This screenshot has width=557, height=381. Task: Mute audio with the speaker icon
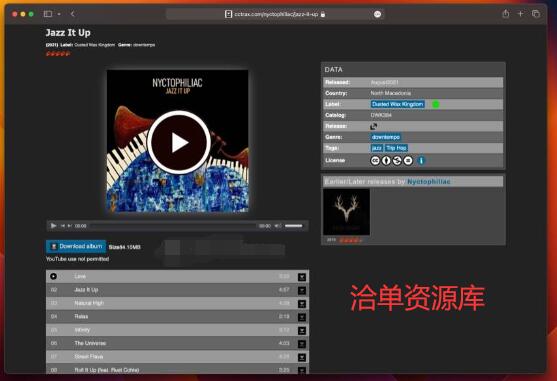pyautogui.click(x=278, y=225)
